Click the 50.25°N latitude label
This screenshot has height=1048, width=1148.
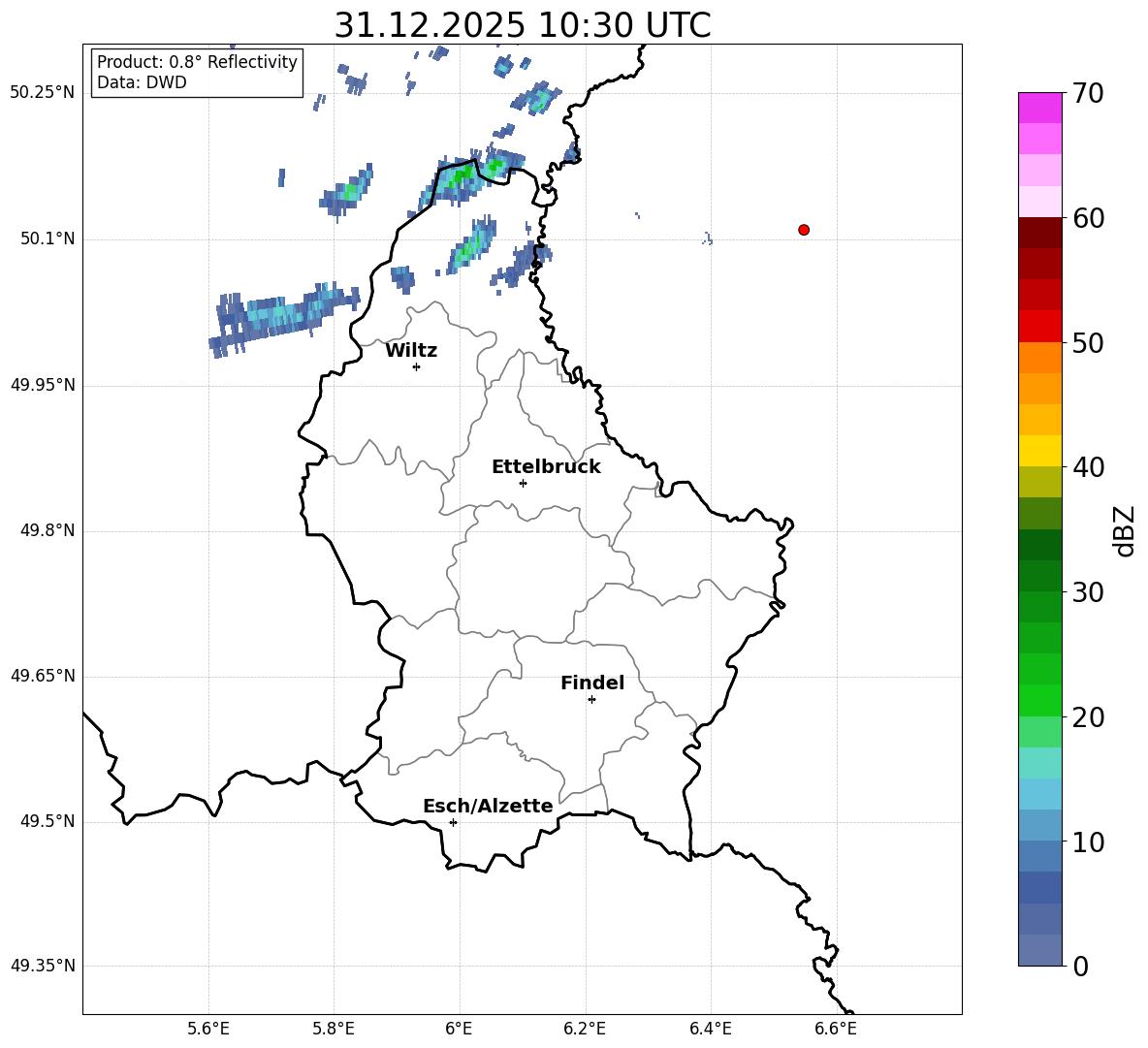tap(43, 93)
